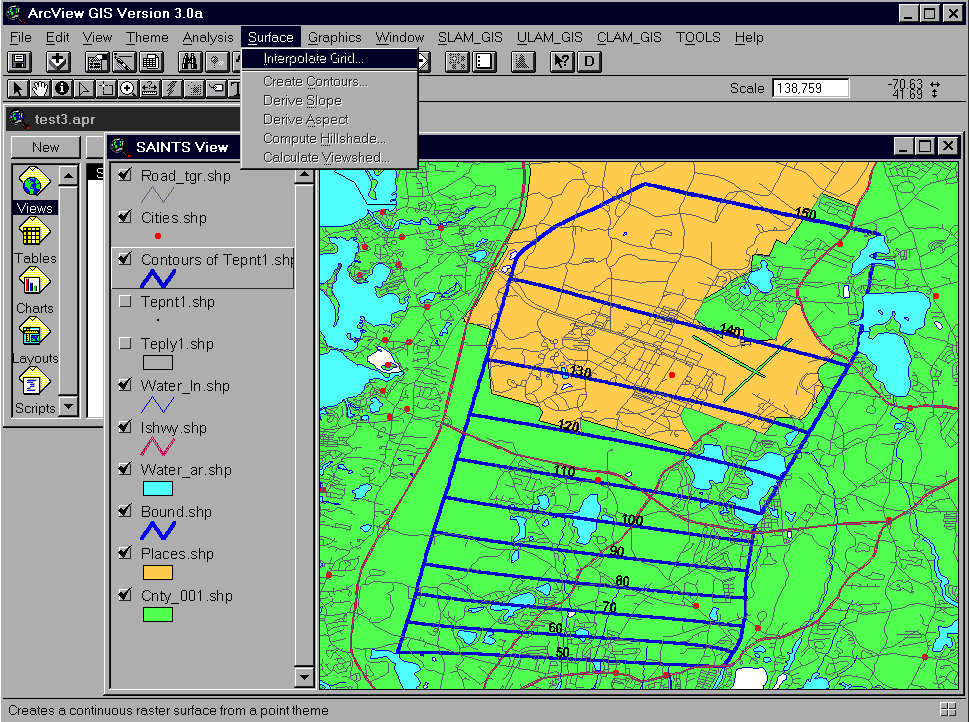
Task: Click the filmstrip icon next to dotted icon
Action: point(484,61)
